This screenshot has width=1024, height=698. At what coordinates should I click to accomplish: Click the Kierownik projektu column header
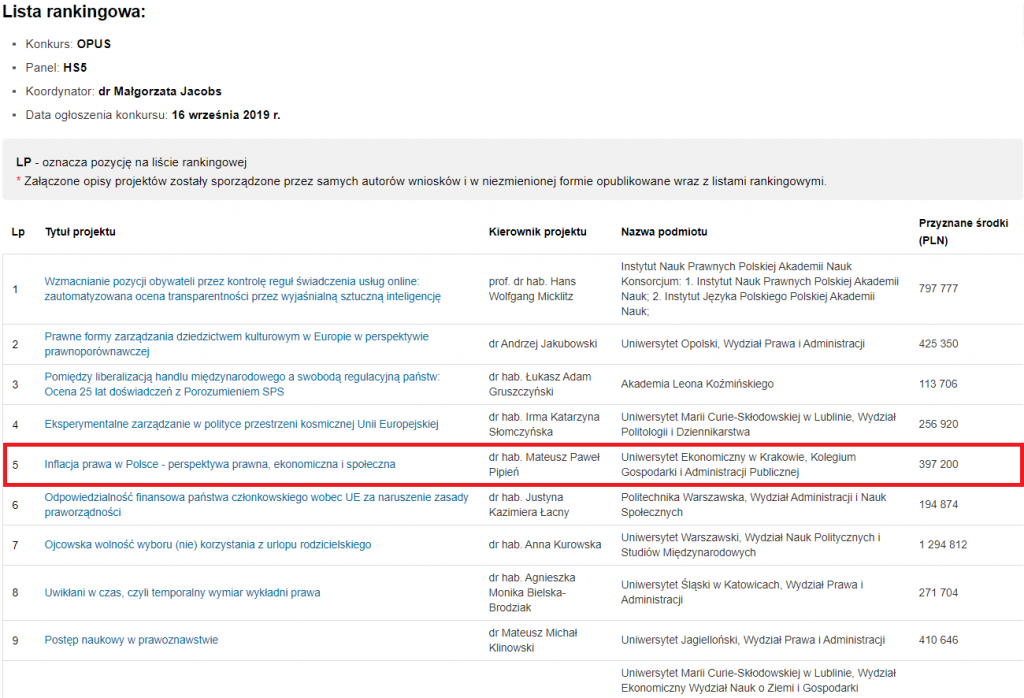[537, 232]
